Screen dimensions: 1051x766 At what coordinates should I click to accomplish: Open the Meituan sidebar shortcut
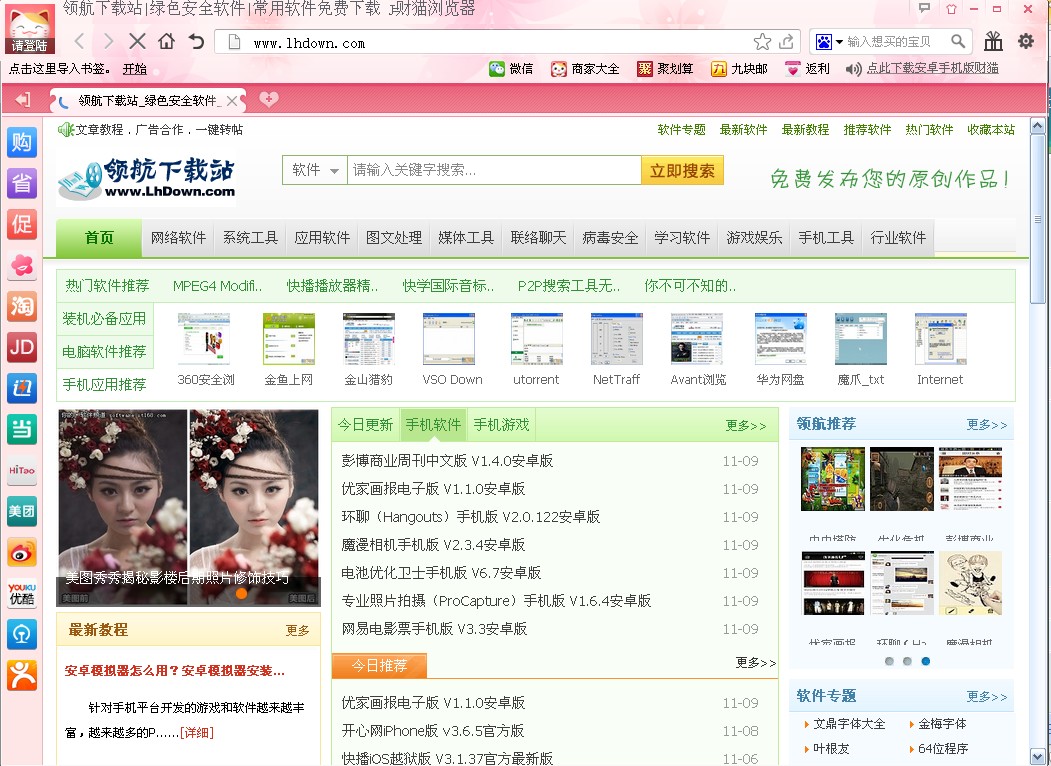(22, 511)
